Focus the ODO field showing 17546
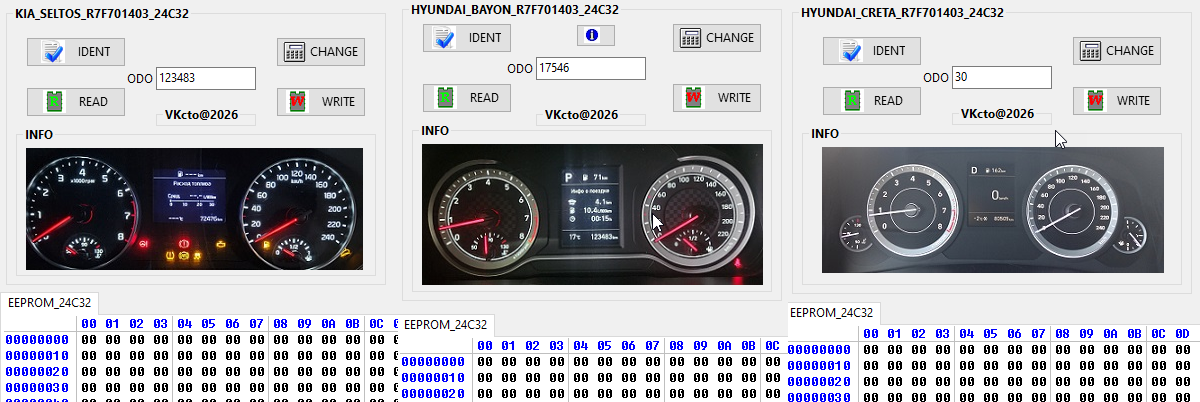The height and width of the screenshot is (402, 1200). (590, 68)
